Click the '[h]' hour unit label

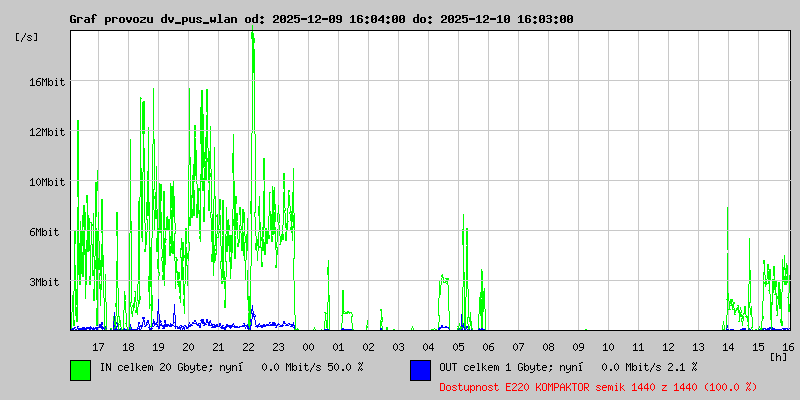pyautogui.click(x=779, y=357)
